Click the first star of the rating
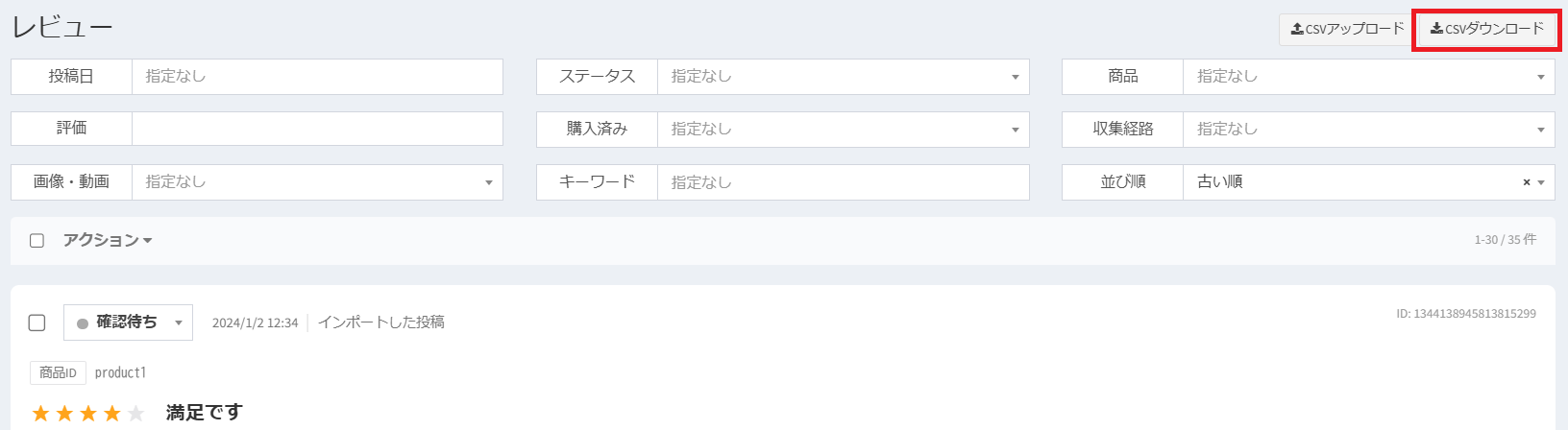The image size is (1568, 430). [x=40, y=414]
